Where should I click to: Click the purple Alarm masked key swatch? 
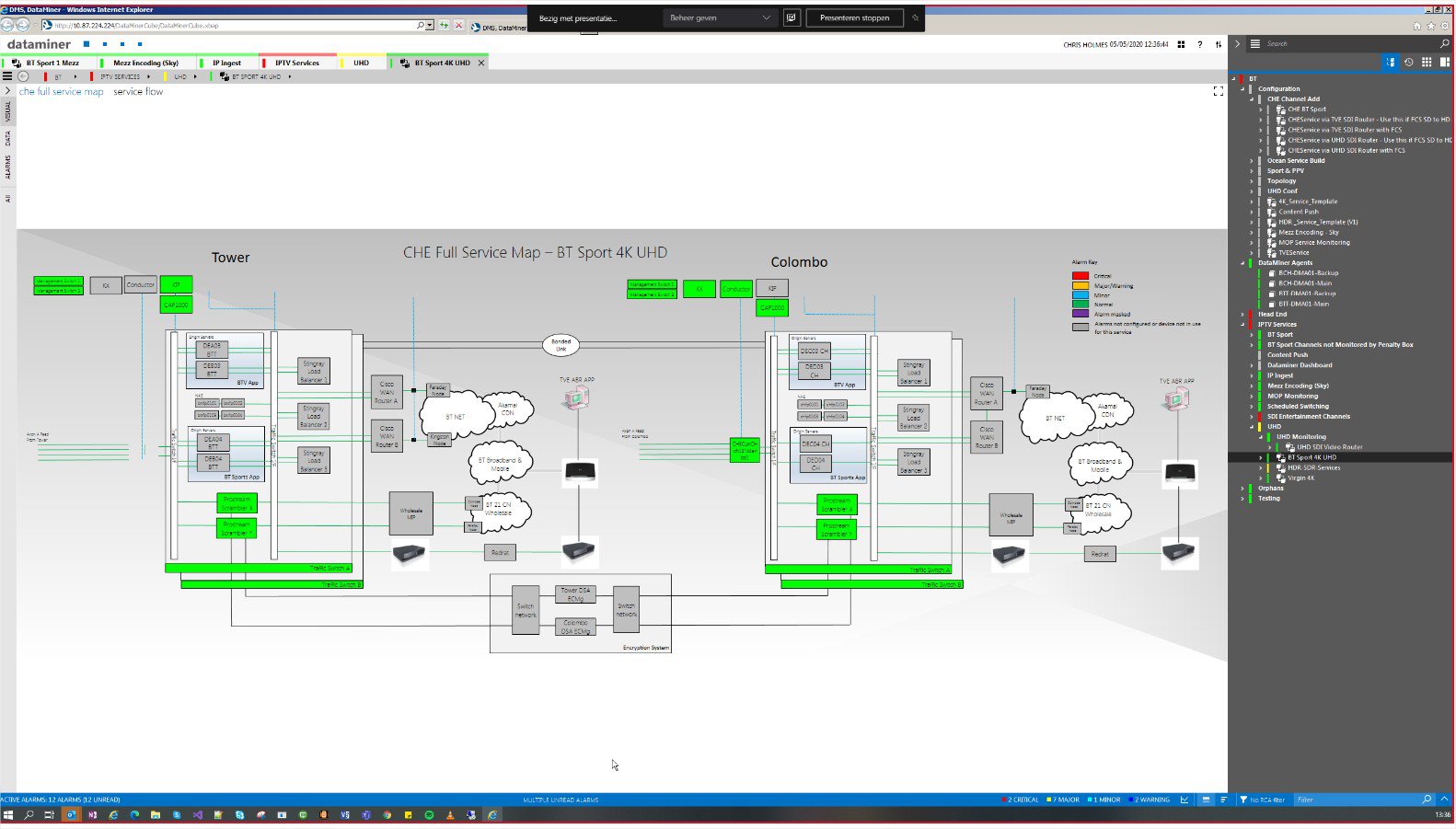click(x=1080, y=314)
